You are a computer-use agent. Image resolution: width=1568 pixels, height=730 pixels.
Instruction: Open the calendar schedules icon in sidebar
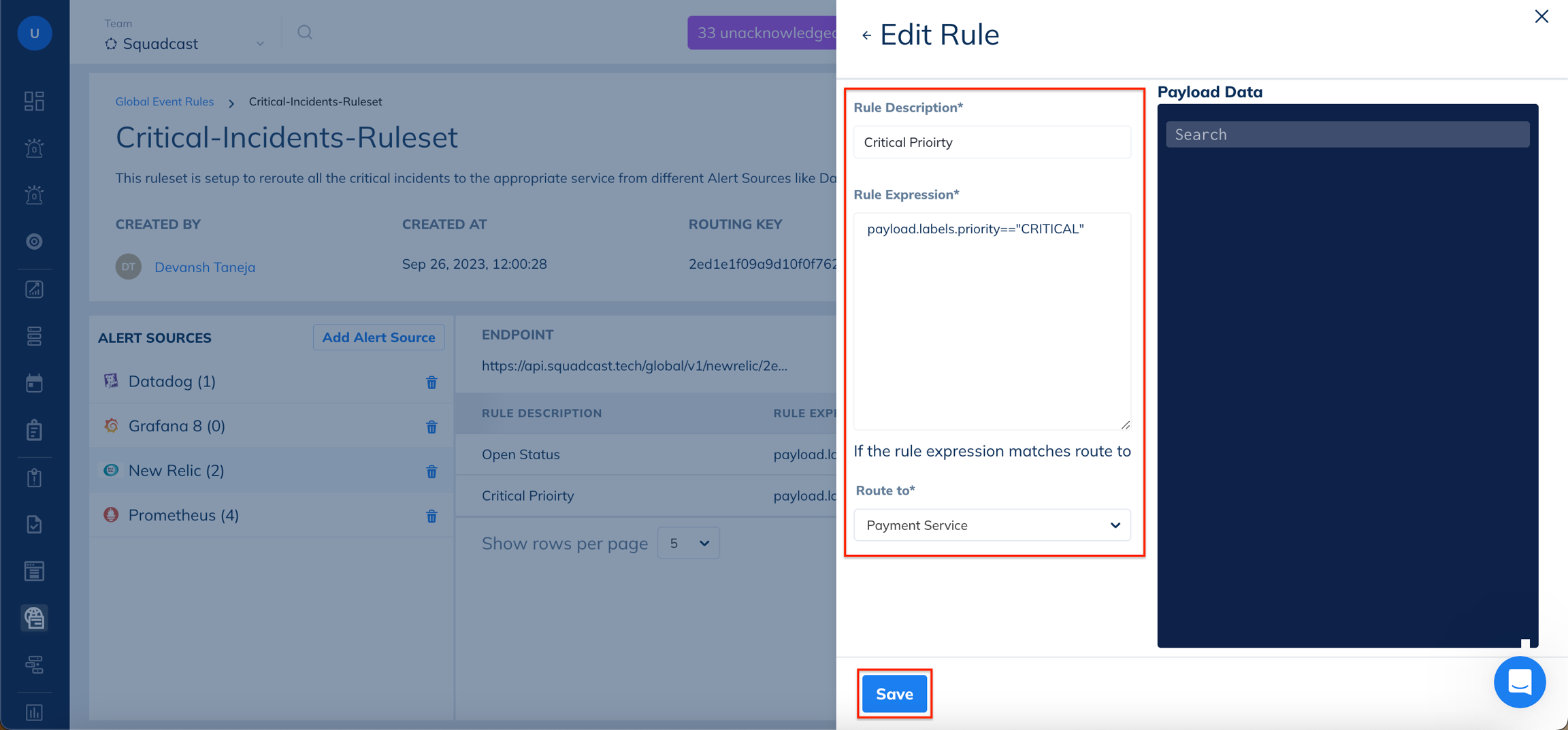34,383
